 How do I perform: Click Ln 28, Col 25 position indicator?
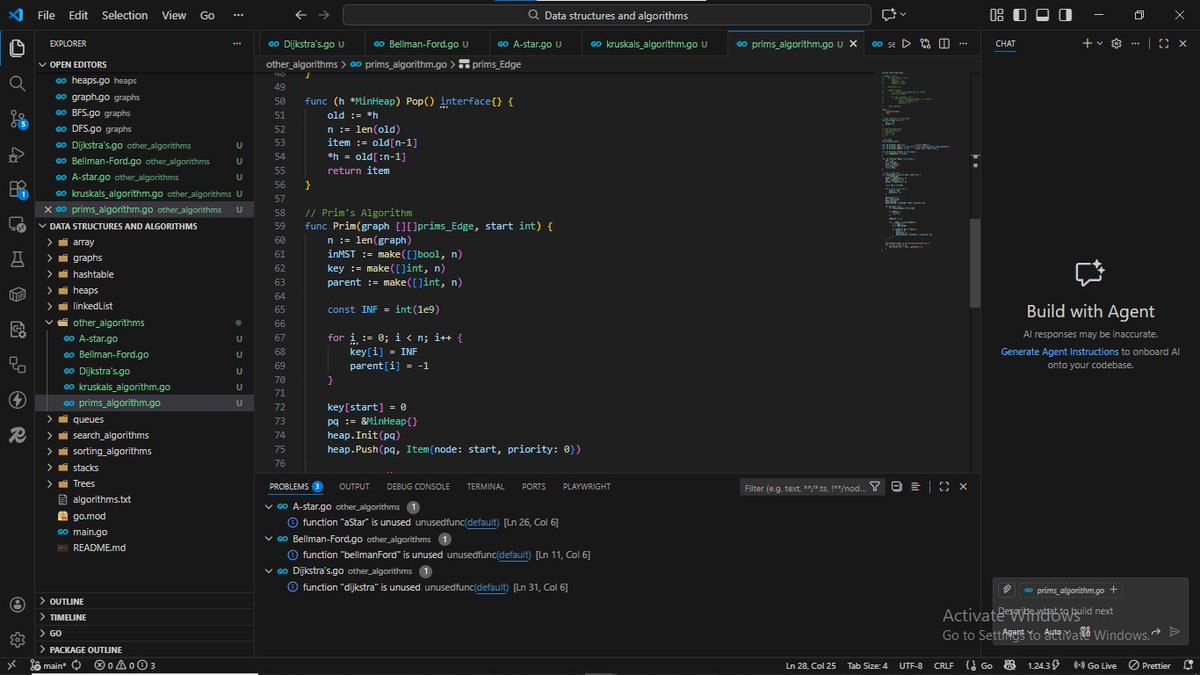(810, 666)
